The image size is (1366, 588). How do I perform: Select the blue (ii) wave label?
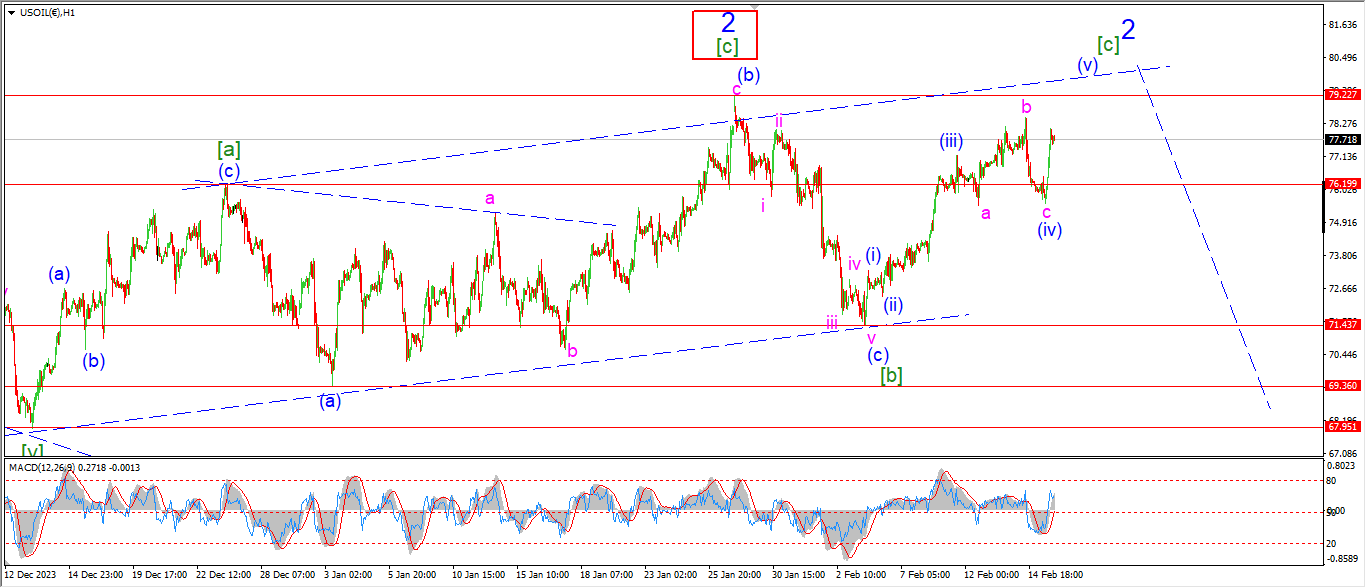pos(893,305)
